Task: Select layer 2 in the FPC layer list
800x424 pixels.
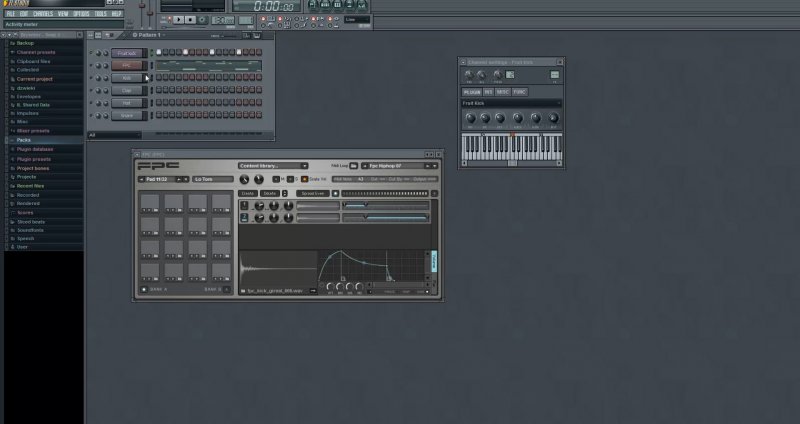Action: pyautogui.click(x=244, y=217)
